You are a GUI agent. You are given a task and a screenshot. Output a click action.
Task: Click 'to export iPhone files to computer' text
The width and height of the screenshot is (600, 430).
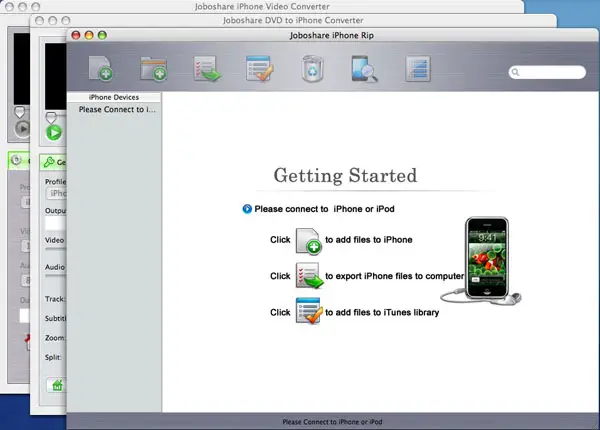[394, 276]
